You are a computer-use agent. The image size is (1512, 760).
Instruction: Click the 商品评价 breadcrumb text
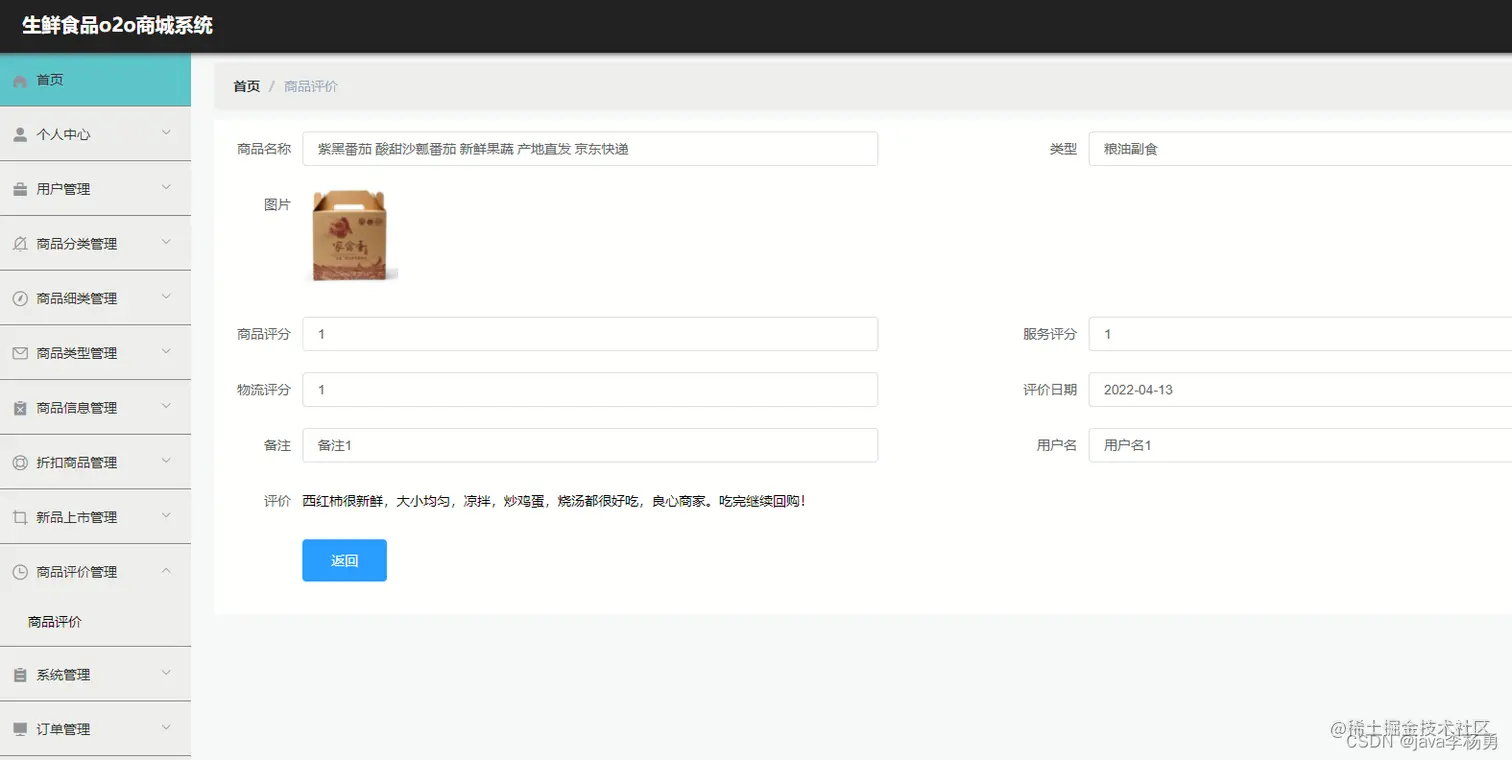311,87
